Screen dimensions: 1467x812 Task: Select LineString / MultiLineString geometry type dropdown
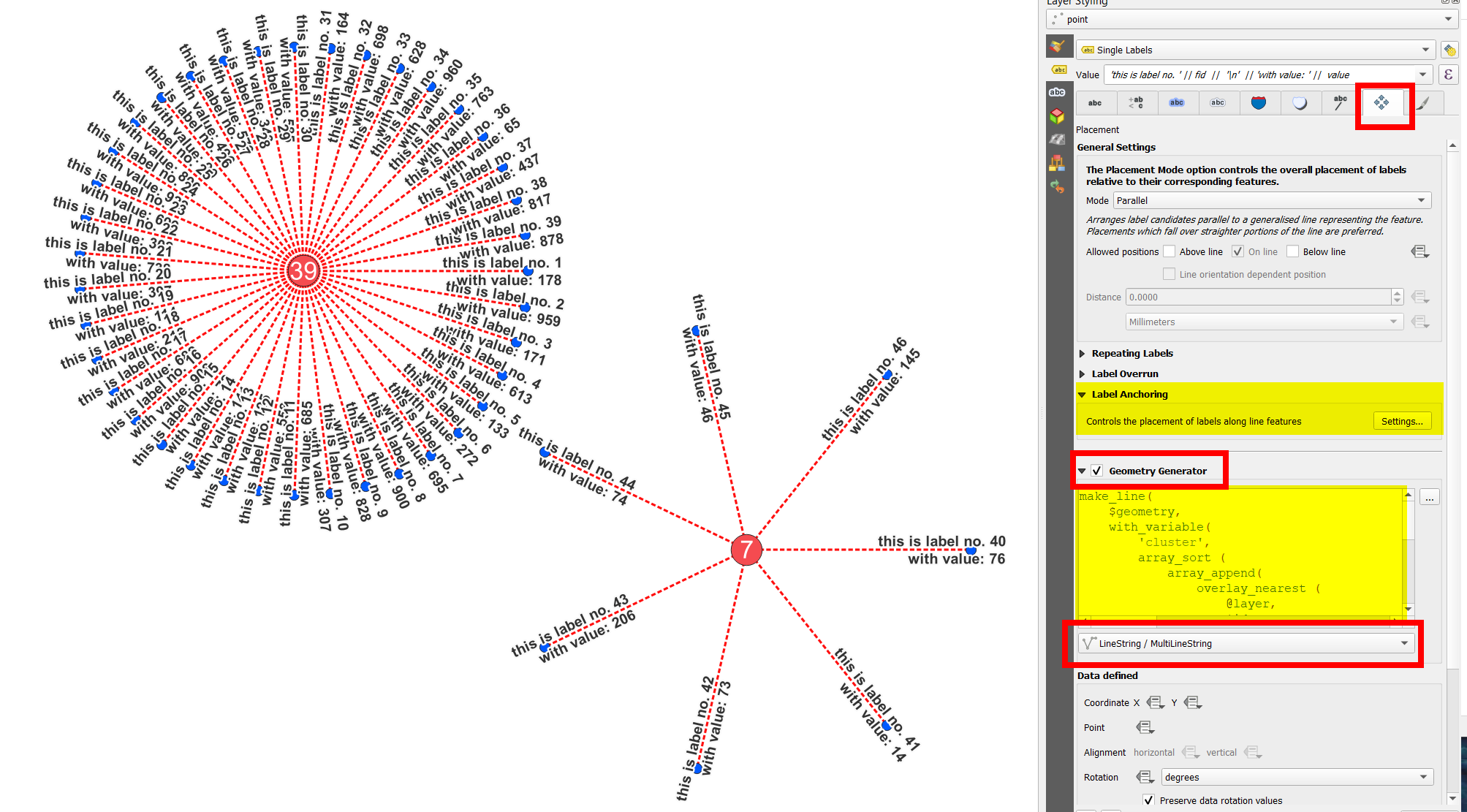[x=1243, y=643]
